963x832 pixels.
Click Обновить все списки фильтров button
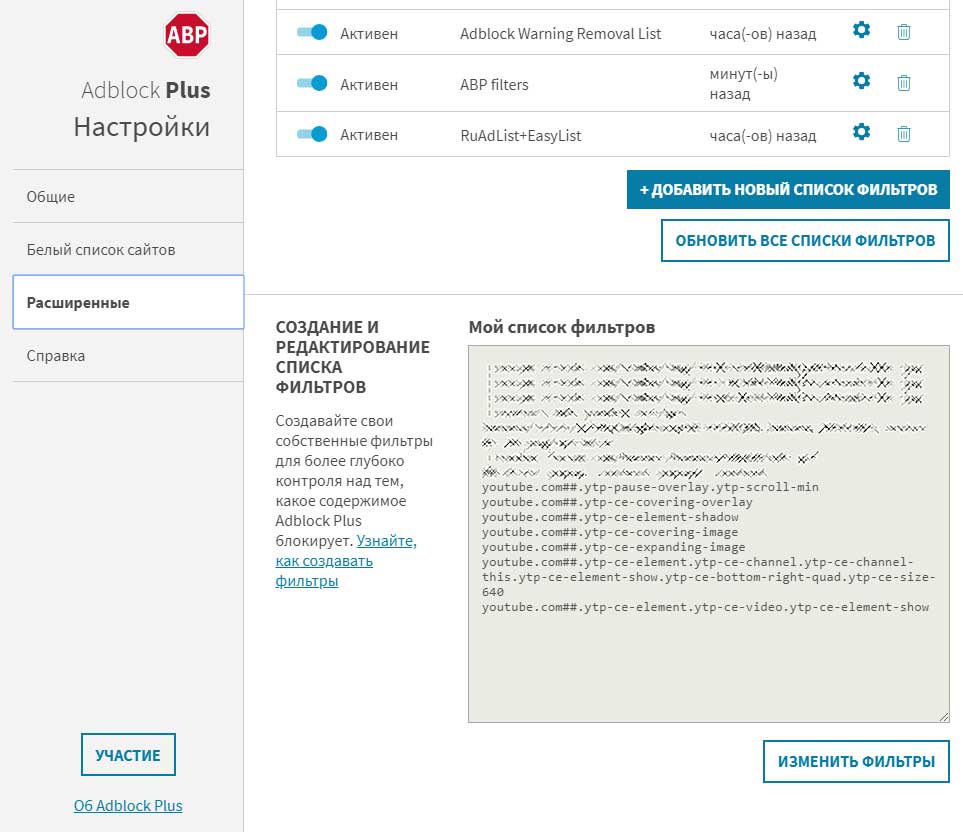pos(805,240)
